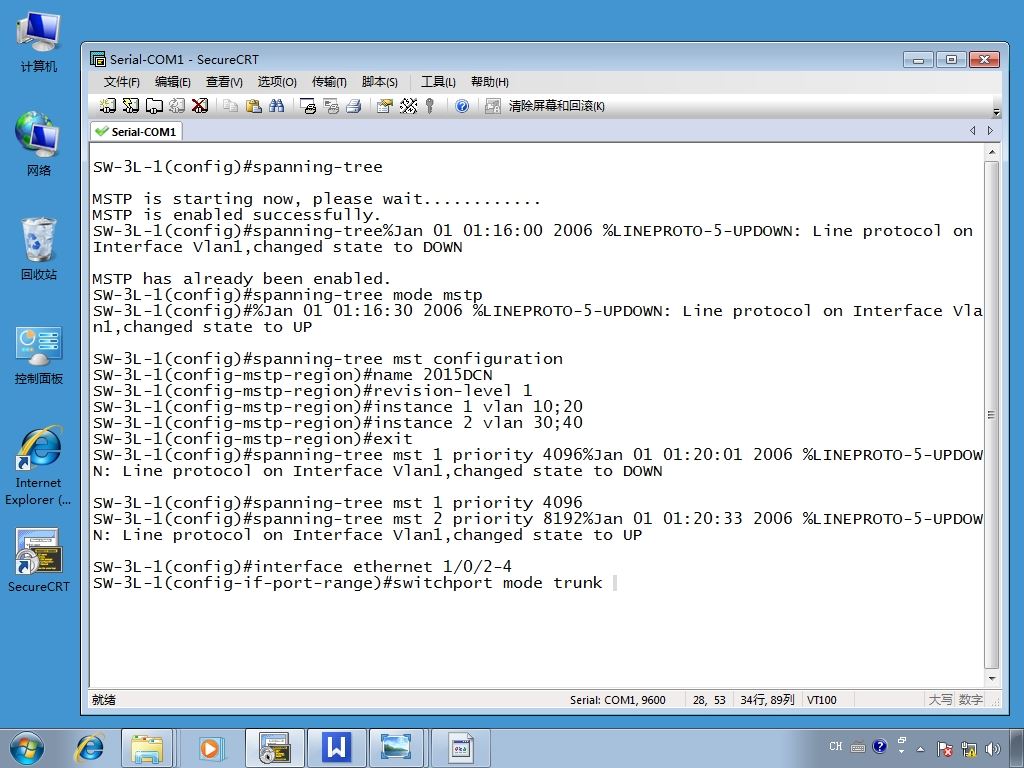
Task: Open the 脚本(S) menu
Action: coord(379,82)
